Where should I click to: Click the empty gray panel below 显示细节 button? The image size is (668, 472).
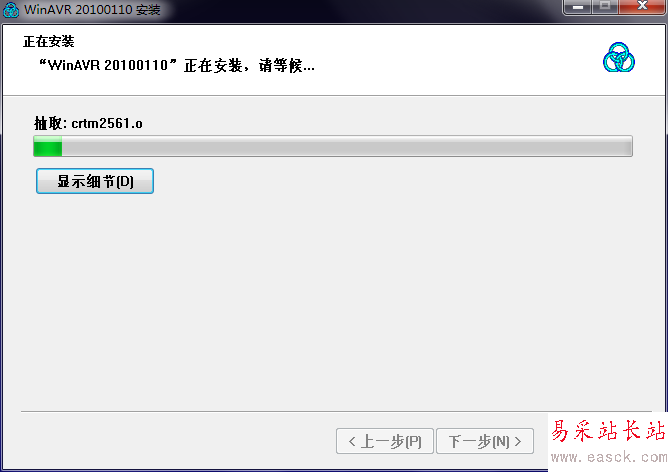[332, 298]
